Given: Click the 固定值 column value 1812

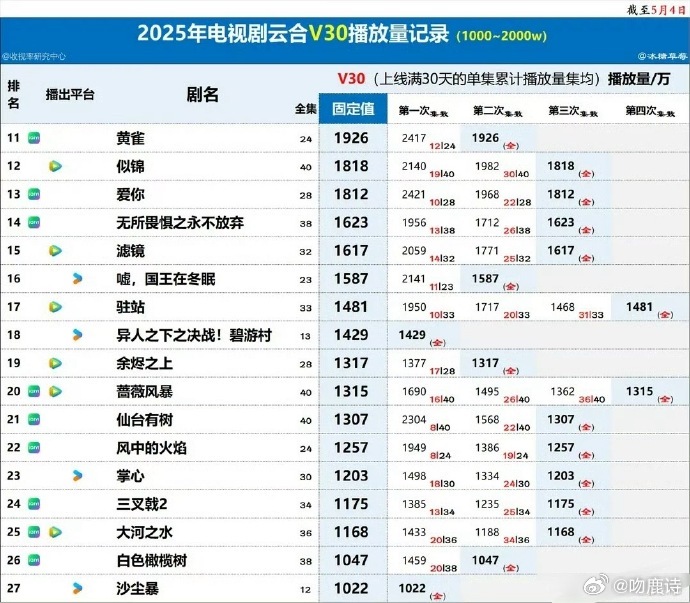Looking at the screenshot, I should click(x=351, y=195).
